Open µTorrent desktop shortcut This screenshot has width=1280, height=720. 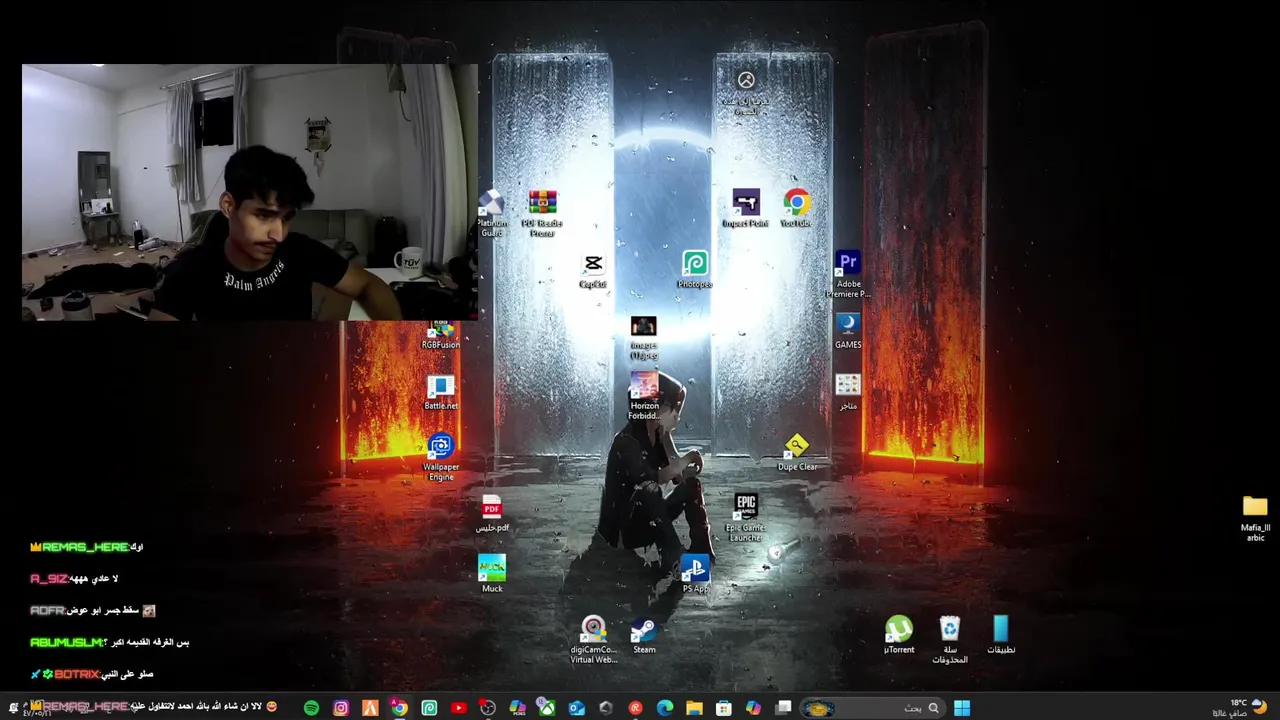tap(899, 635)
